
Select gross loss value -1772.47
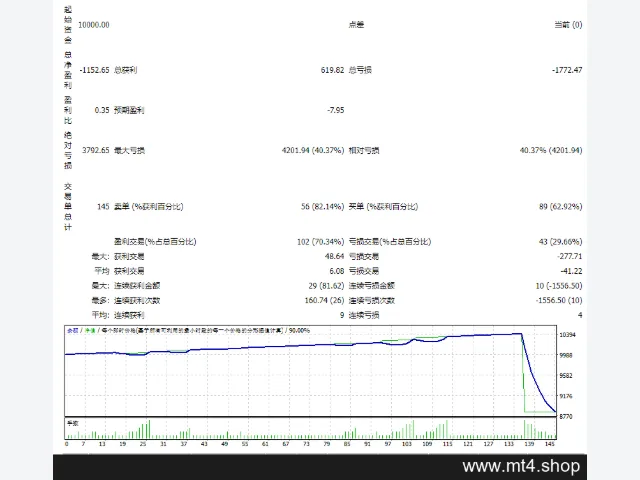pyautogui.click(x=567, y=70)
